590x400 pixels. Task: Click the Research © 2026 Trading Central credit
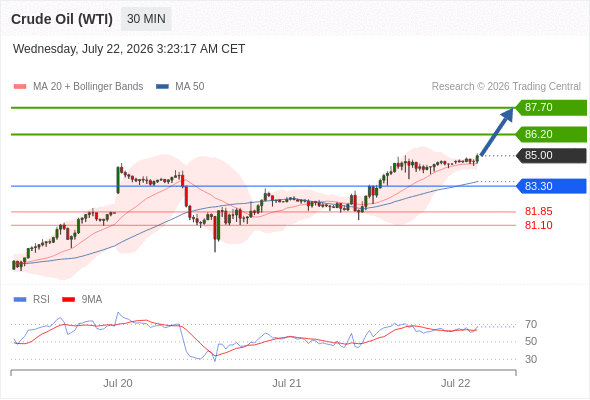(506, 87)
